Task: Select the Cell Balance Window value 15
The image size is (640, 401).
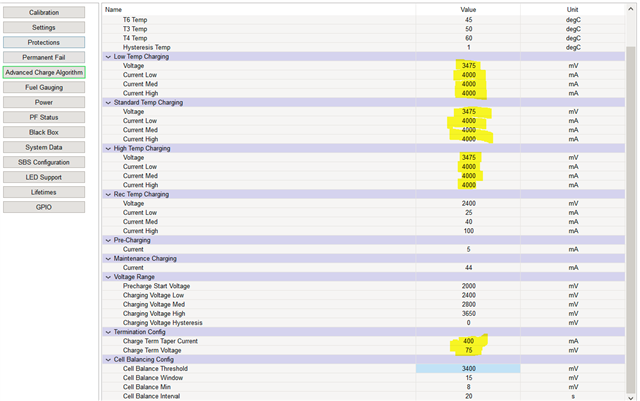Action: coord(468,378)
